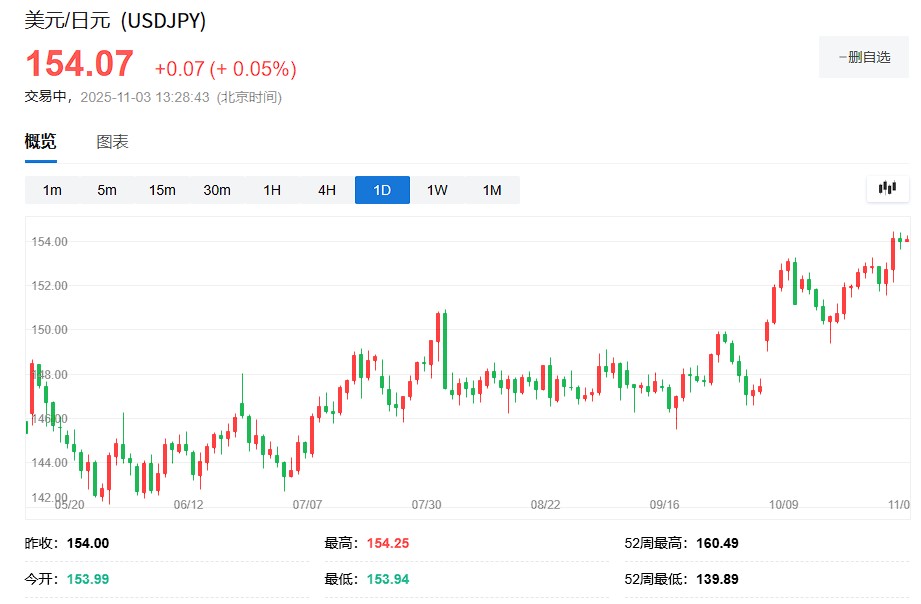Screen dimensions: 921x604
Task: Click the active 1D timeframe button
Action: click(x=382, y=190)
